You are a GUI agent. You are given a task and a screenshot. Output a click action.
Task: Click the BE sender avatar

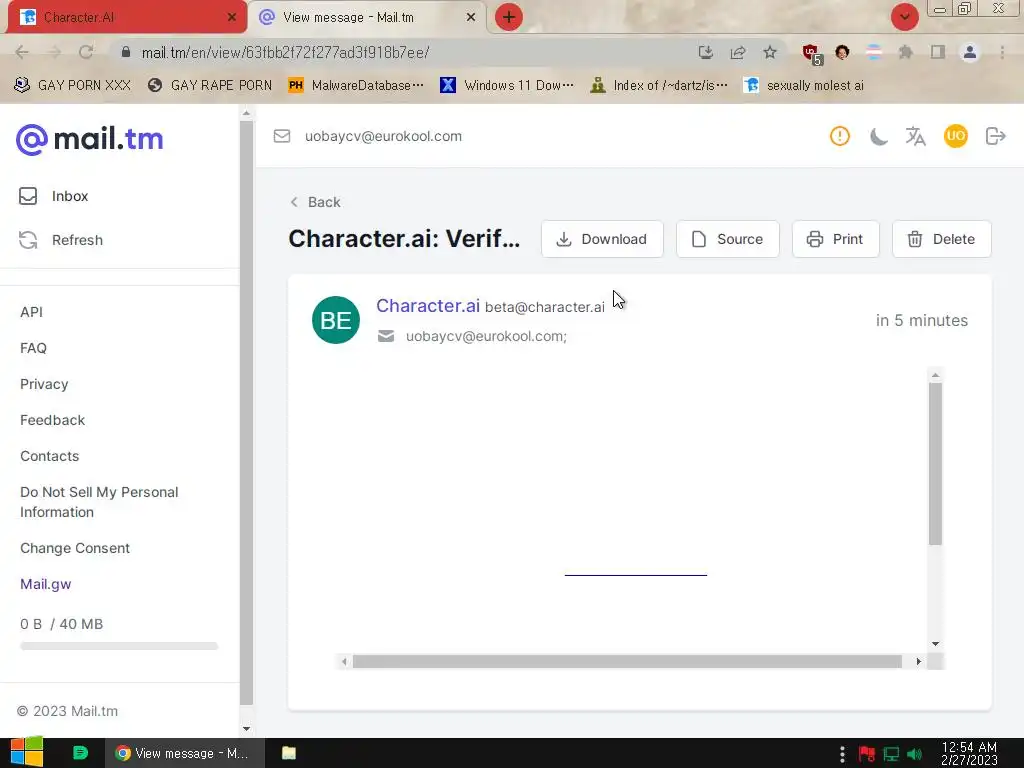tap(336, 320)
